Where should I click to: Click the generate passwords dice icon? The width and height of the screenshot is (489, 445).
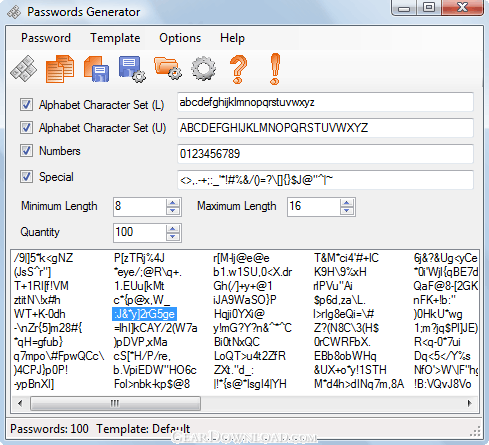23,69
